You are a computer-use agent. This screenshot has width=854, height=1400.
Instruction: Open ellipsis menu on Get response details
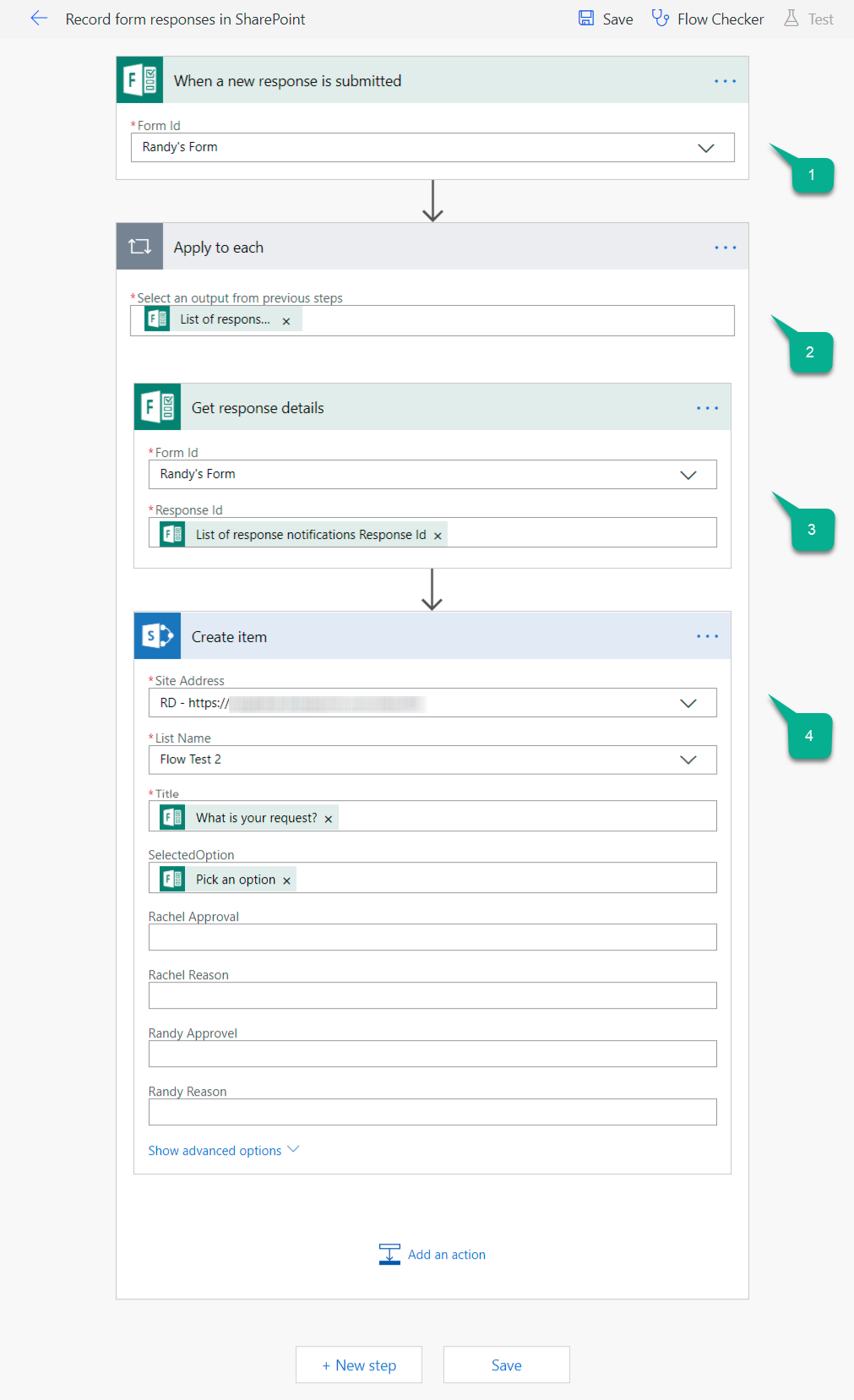click(707, 408)
